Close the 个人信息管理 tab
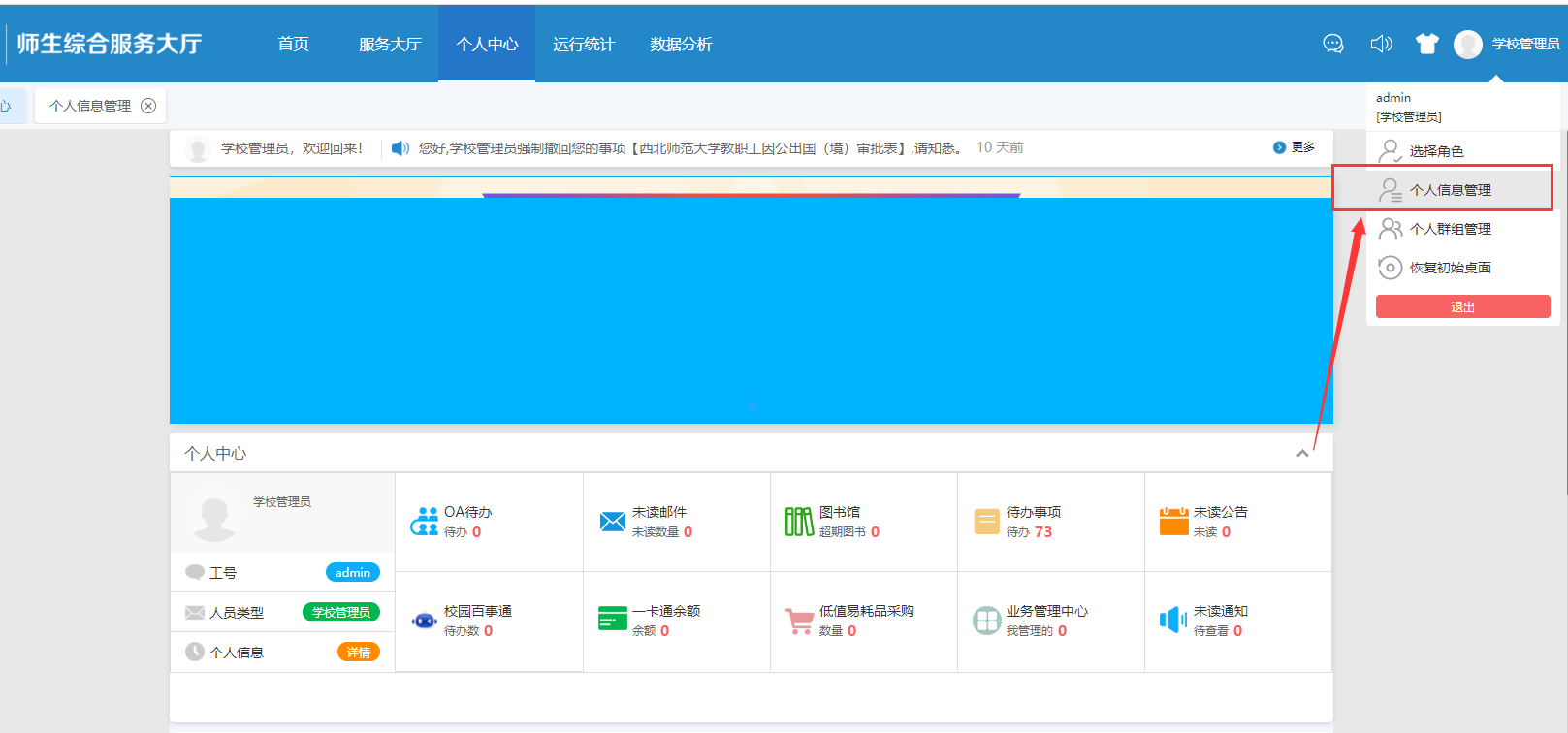 pos(148,106)
